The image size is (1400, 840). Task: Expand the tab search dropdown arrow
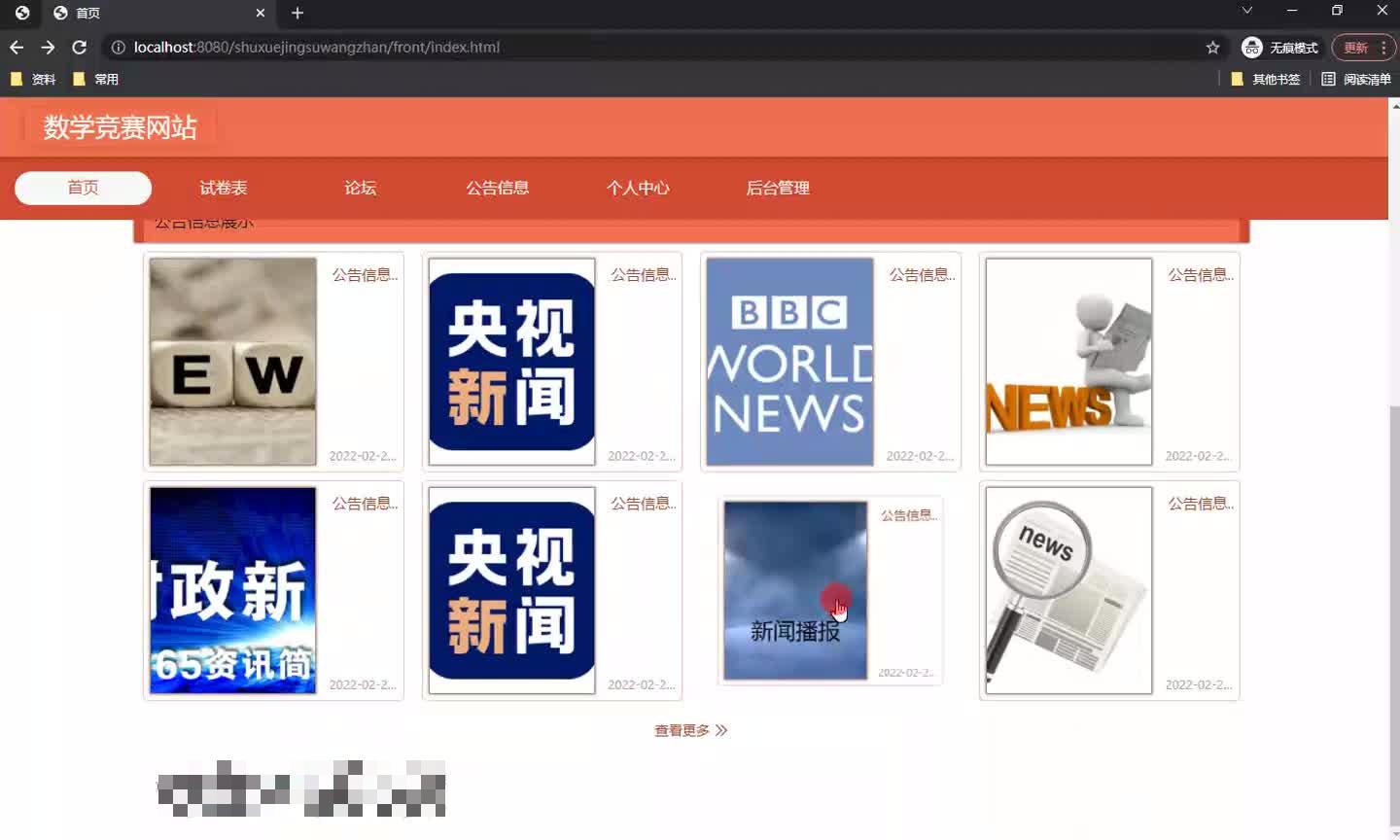click(1246, 11)
